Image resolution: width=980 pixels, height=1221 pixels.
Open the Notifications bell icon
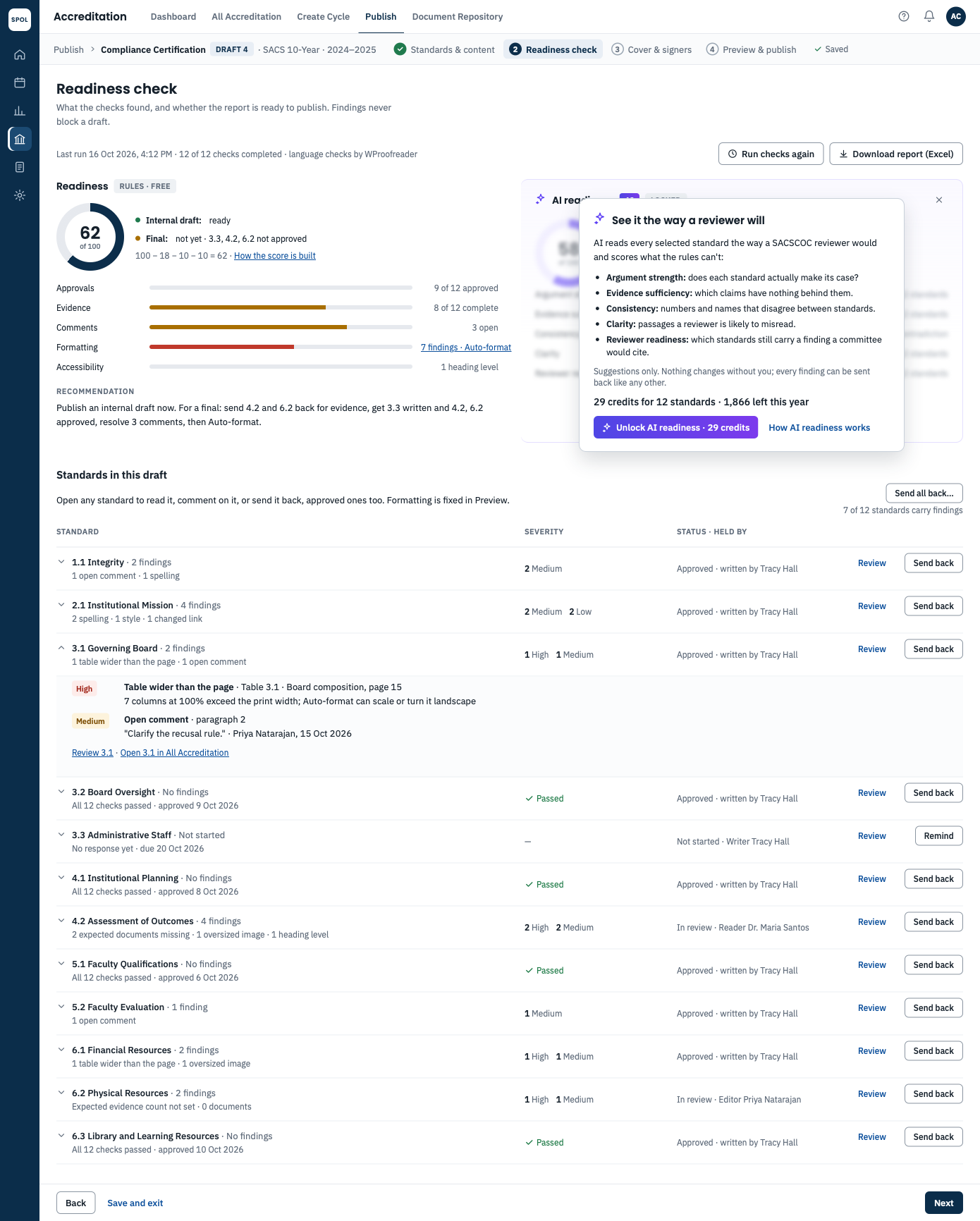pyautogui.click(x=929, y=16)
